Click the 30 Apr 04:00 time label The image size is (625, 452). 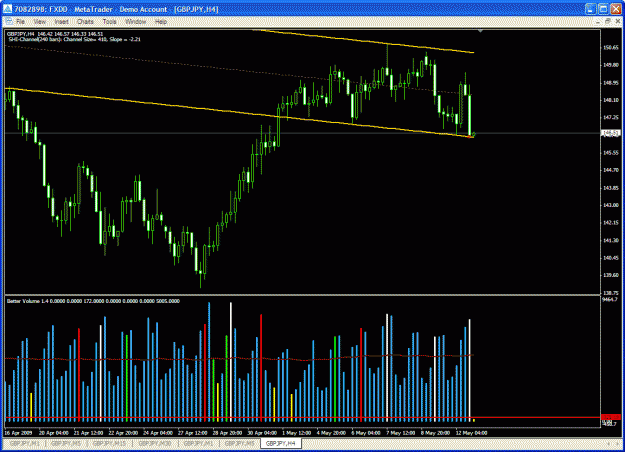[262, 433]
